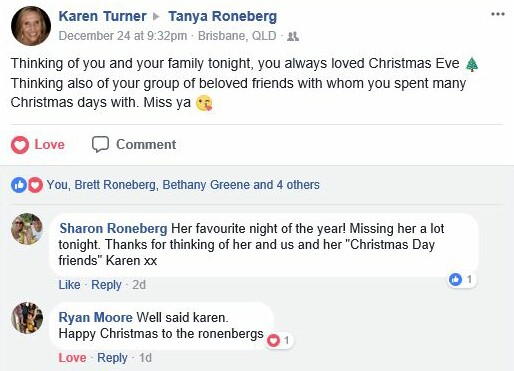Reply to Sharon Roneberg's comment
The width and height of the screenshot is (514, 371).
pos(106,285)
